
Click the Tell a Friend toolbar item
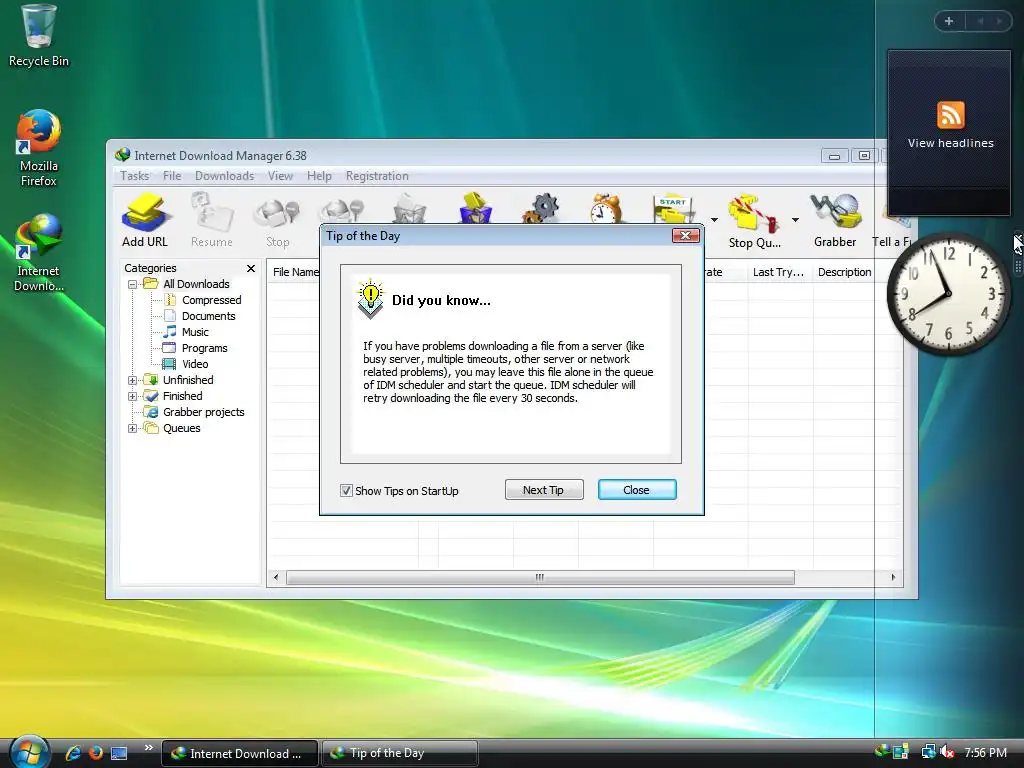click(x=892, y=225)
